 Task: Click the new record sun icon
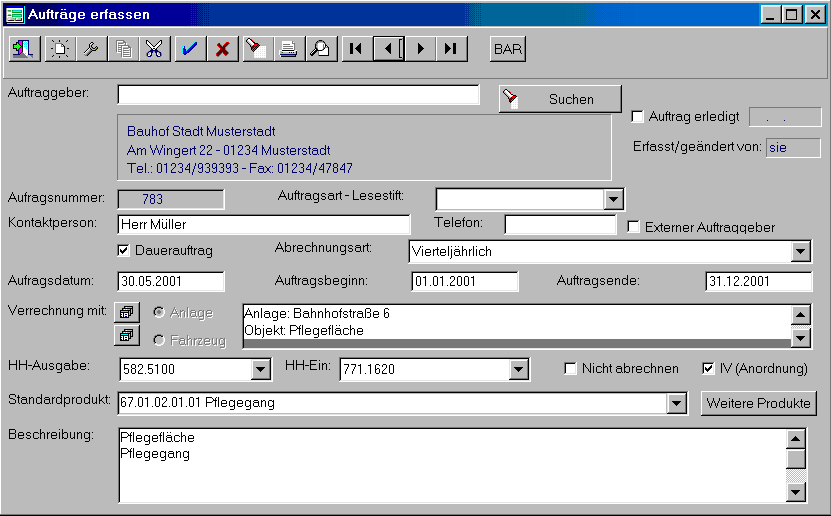60,49
